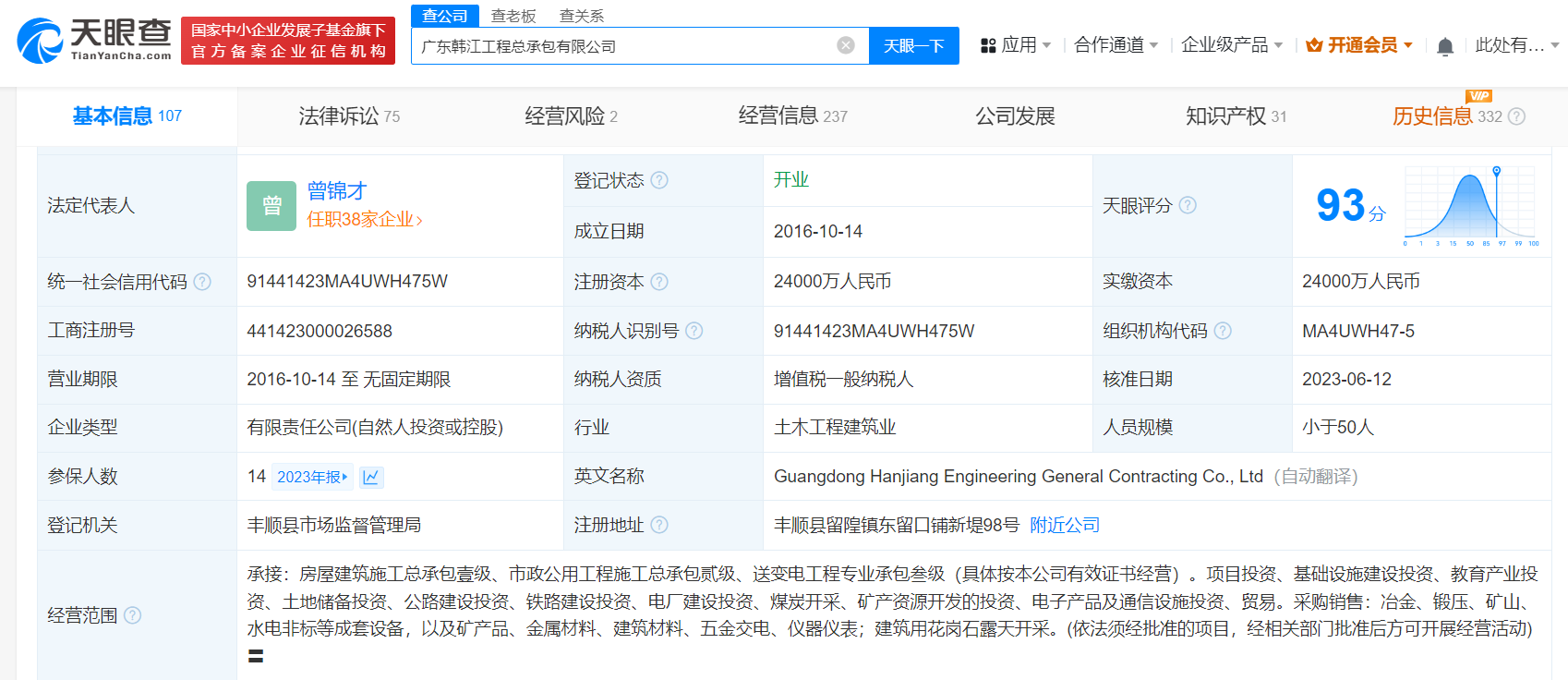The height and width of the screenshot is (680, 1568).
Task: Select credit code 91441423MA4UWH475W in 统一社会信用代码 row
Action: click(347, 282)
